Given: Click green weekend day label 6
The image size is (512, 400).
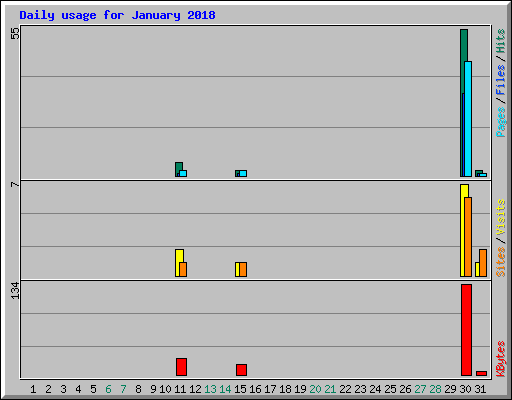Looking at the screenshot, I should coord(108,389).
